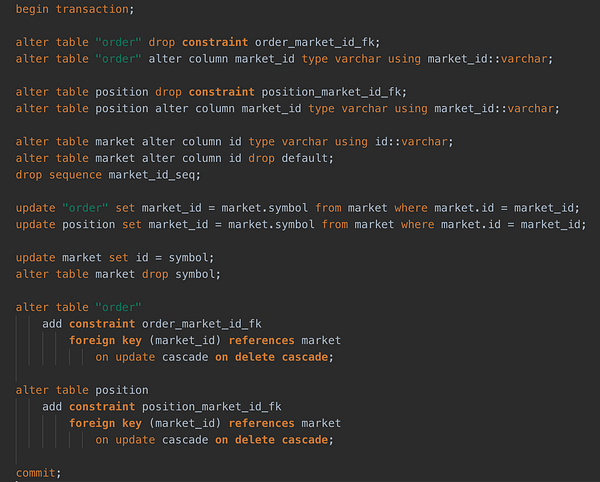Click market.symbol in the update position statement
Viewport: 600px width, 482px height.
[x=271, y=225]
